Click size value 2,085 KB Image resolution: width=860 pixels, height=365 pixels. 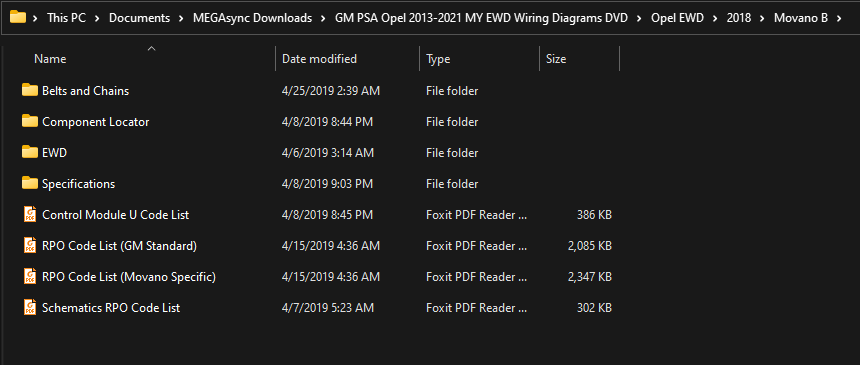pyautogui.click(x=590, y=246)
